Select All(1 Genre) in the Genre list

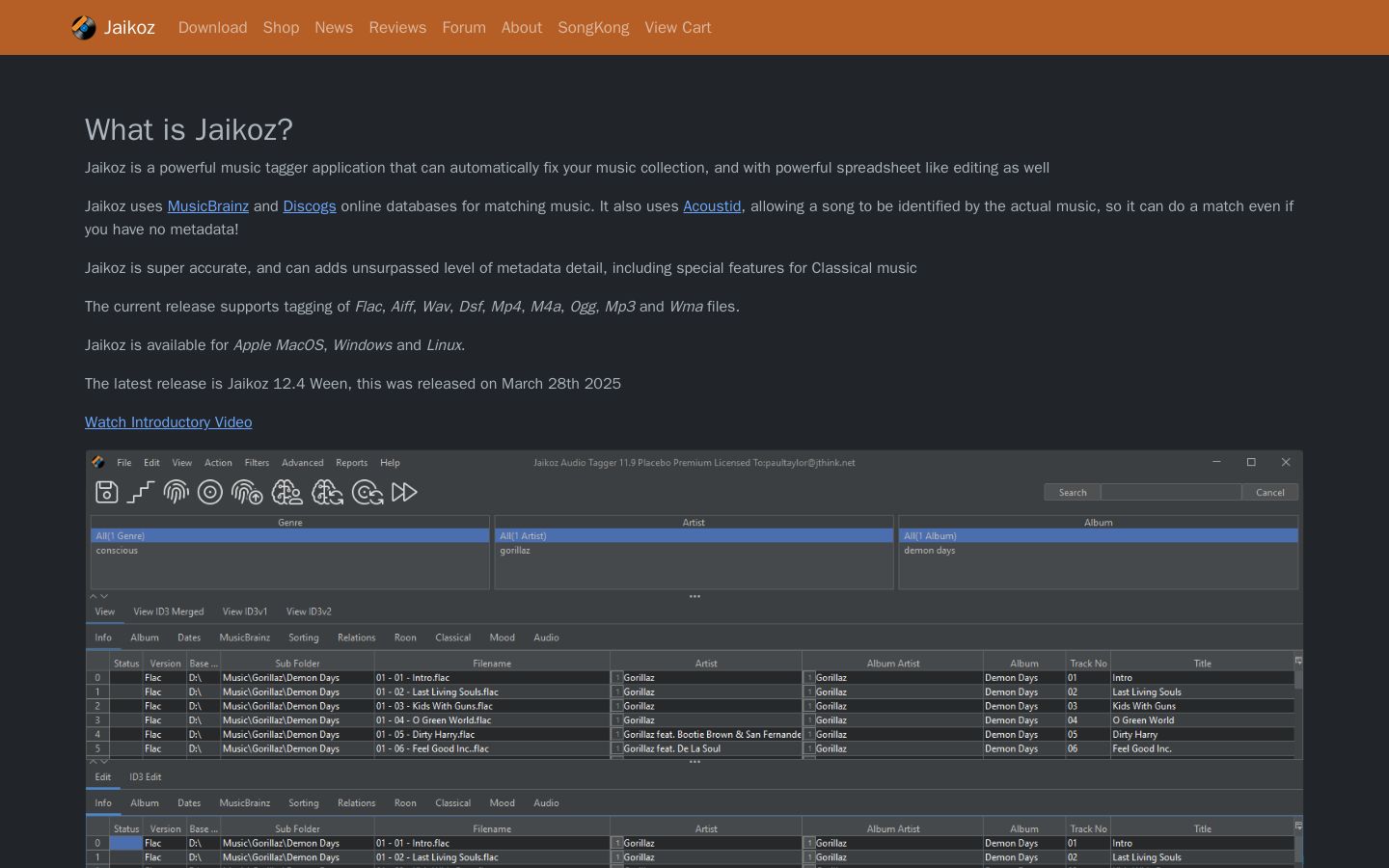tap(290, 536)
